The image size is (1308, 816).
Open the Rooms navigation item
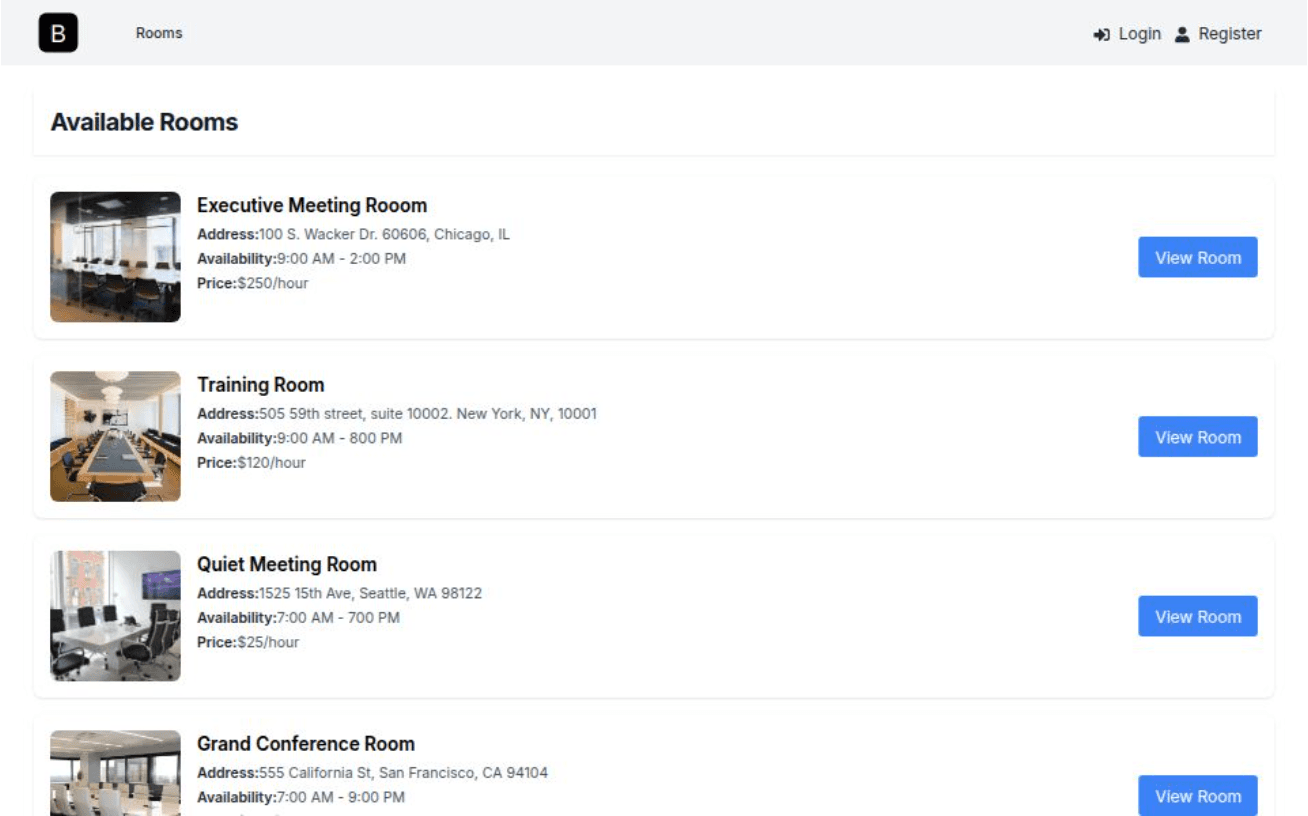pyautogui.click(x=159, y=33)
